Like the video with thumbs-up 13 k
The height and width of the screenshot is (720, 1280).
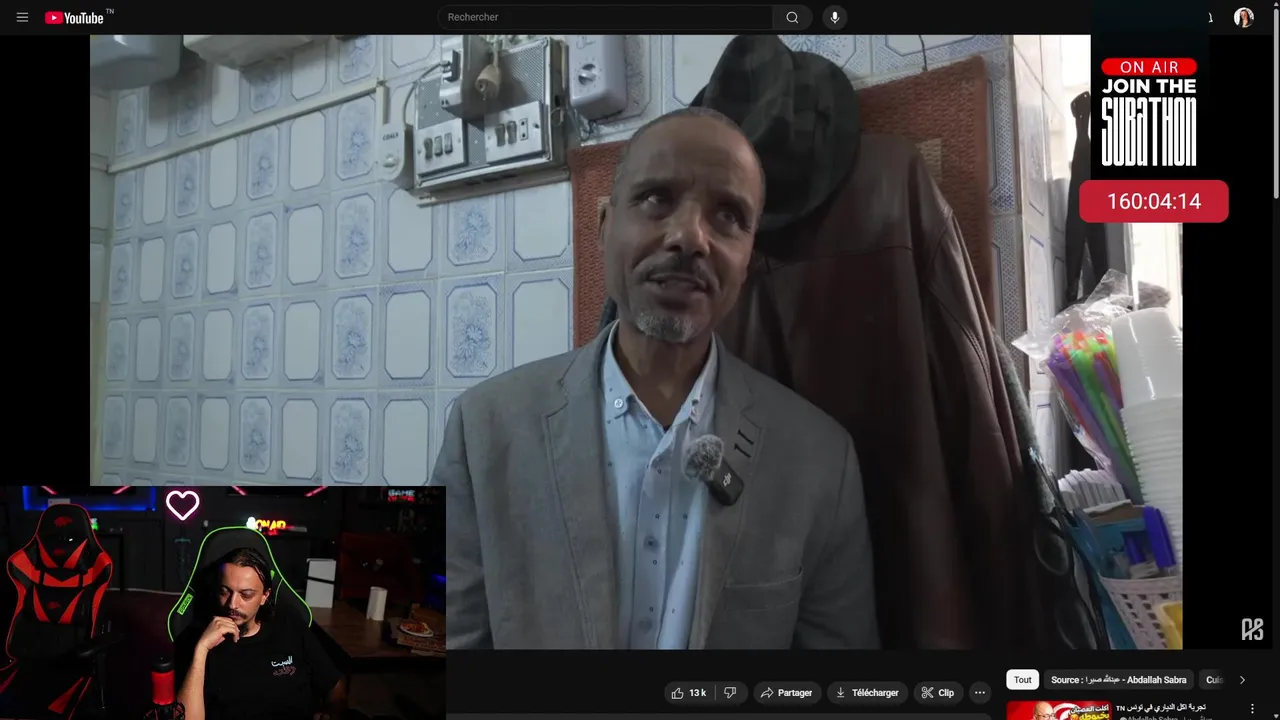click(688, 692)
